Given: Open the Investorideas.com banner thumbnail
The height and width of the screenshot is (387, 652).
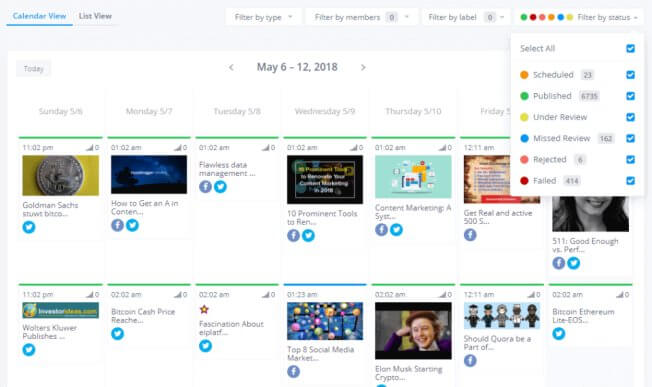Looking at the screenshot, I should [x=61, y=310].
